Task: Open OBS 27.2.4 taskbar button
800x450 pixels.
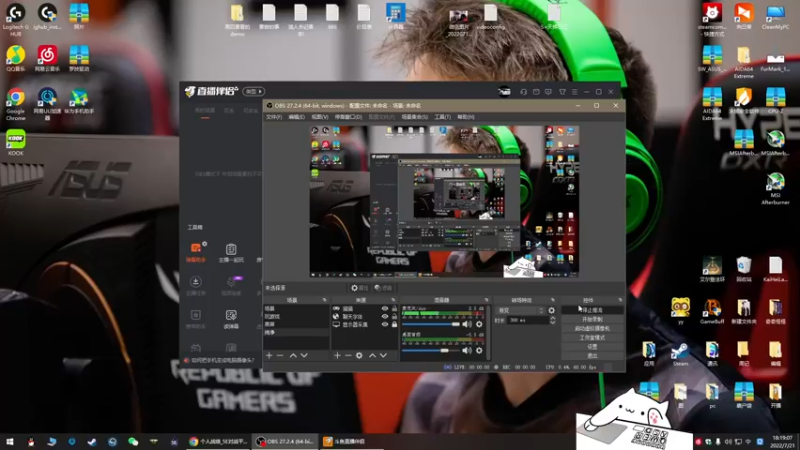Action: tap(286, 441)
